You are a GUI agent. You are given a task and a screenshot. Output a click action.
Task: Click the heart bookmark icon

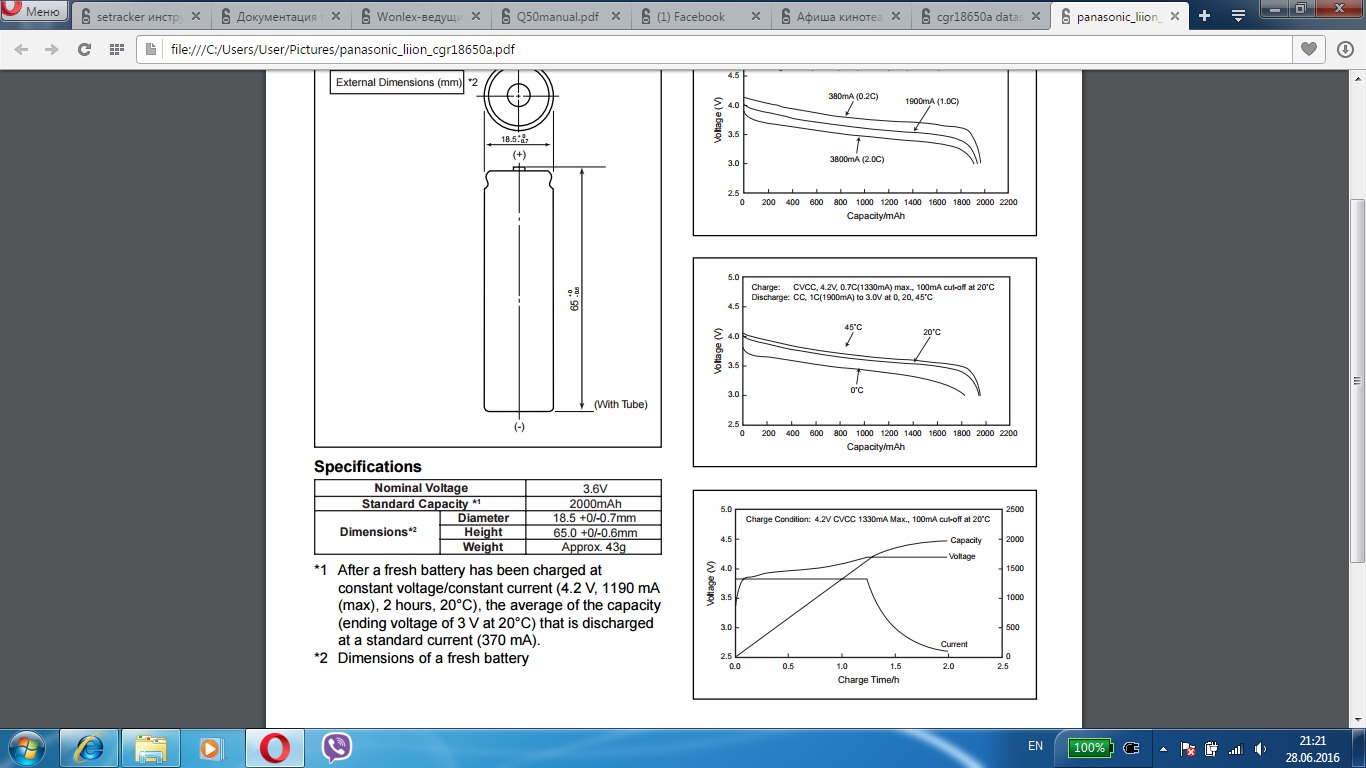click(x=1308, y=50)
